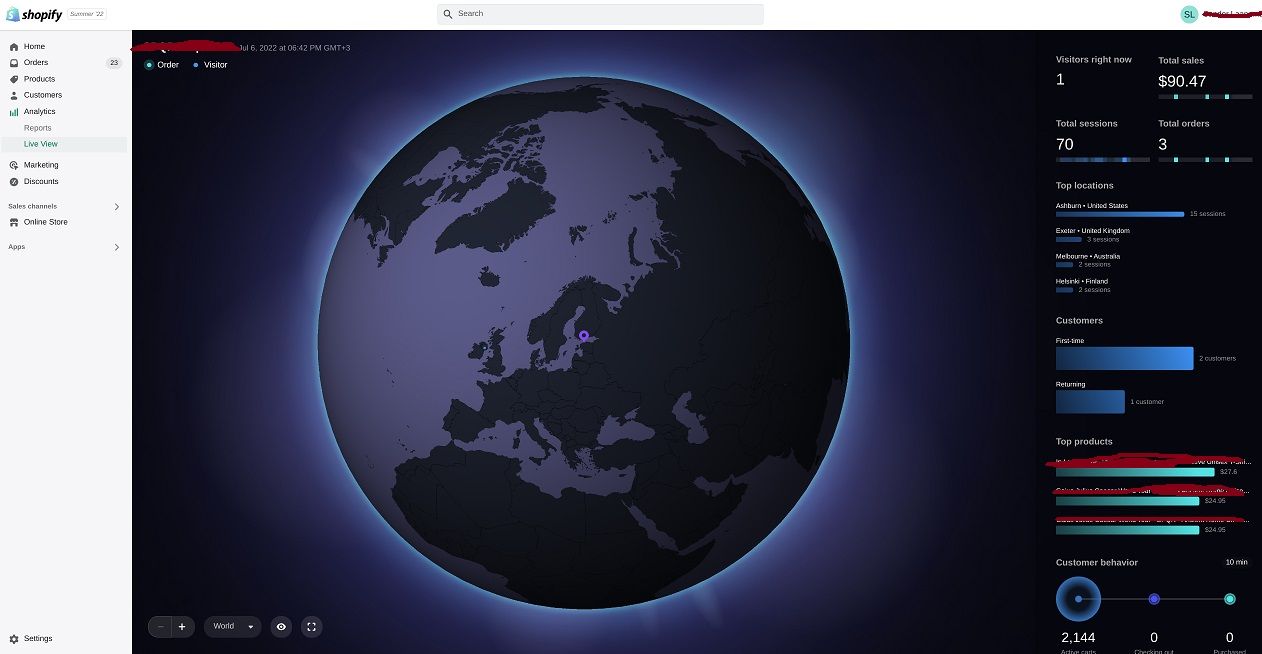1262x654 pixels.
Task: Click the Products tag icon in the sidebar
Action: click(x=14, y=79)
